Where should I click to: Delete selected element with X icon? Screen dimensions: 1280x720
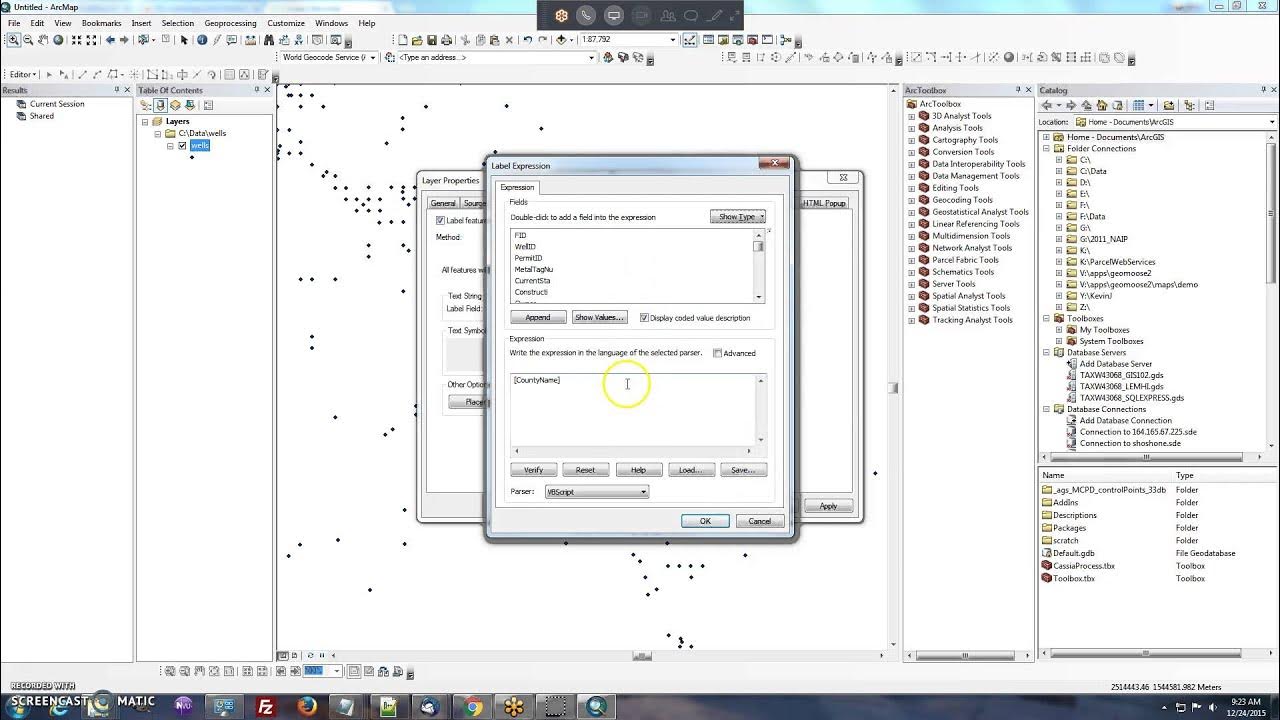509,40
